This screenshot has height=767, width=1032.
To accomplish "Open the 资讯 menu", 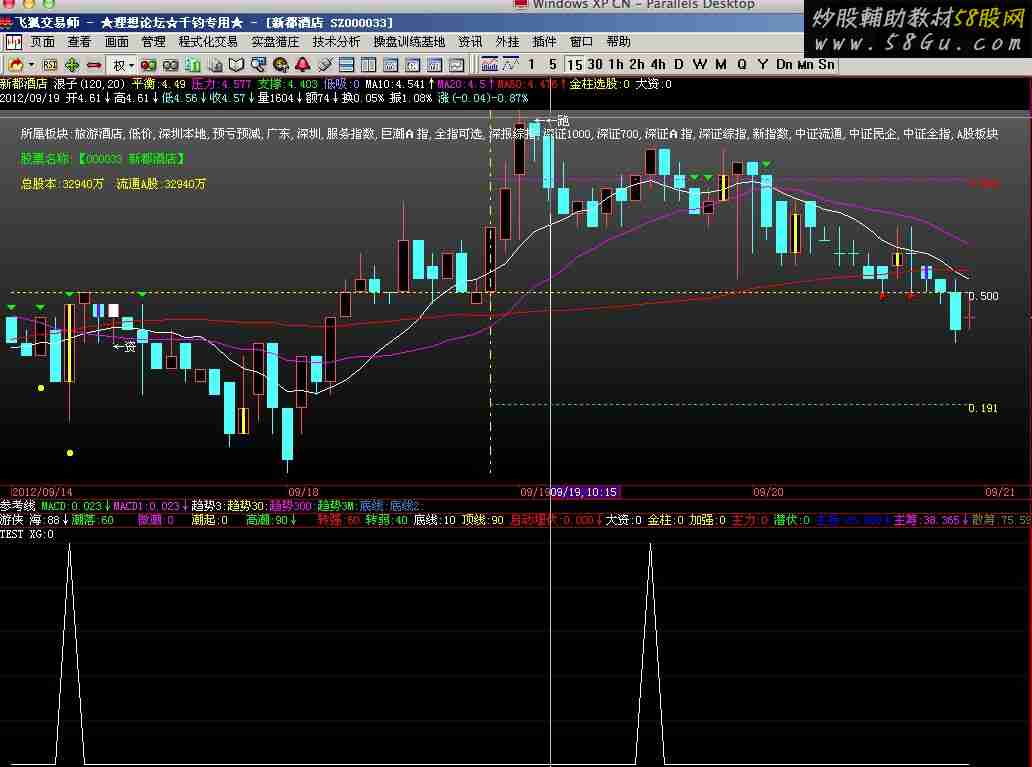I will pyautogui.click(x=470, y=42).
